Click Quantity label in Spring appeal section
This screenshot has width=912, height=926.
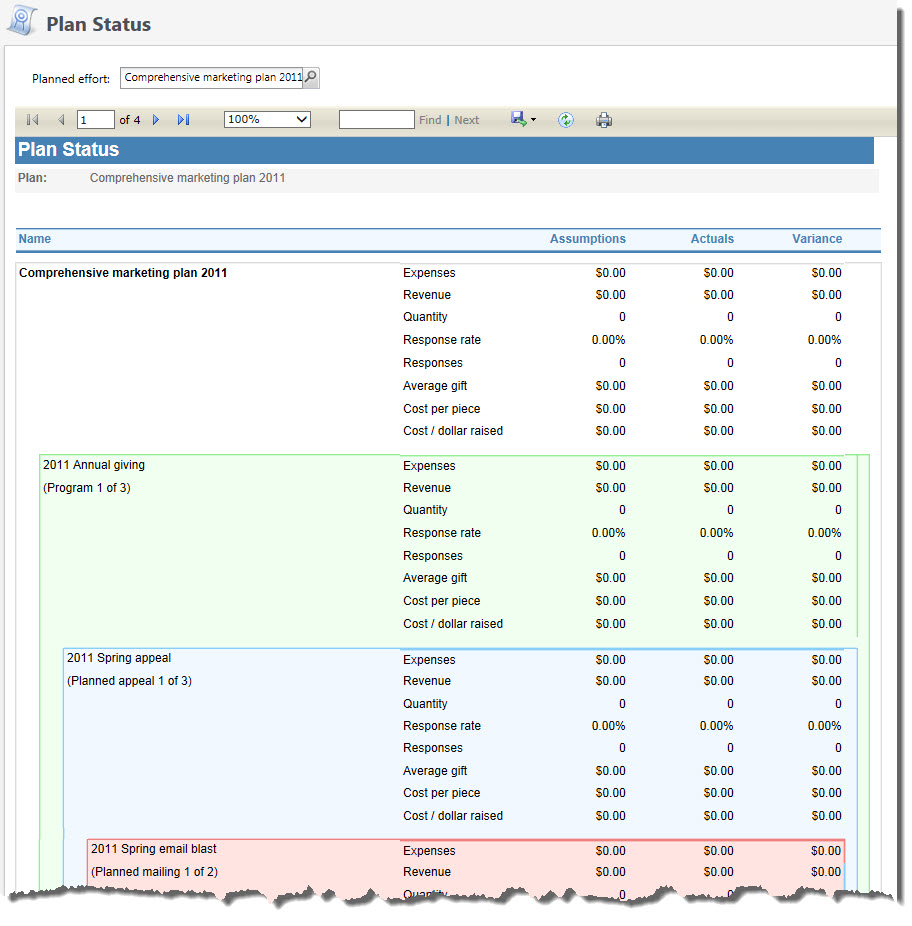point(425,704)
